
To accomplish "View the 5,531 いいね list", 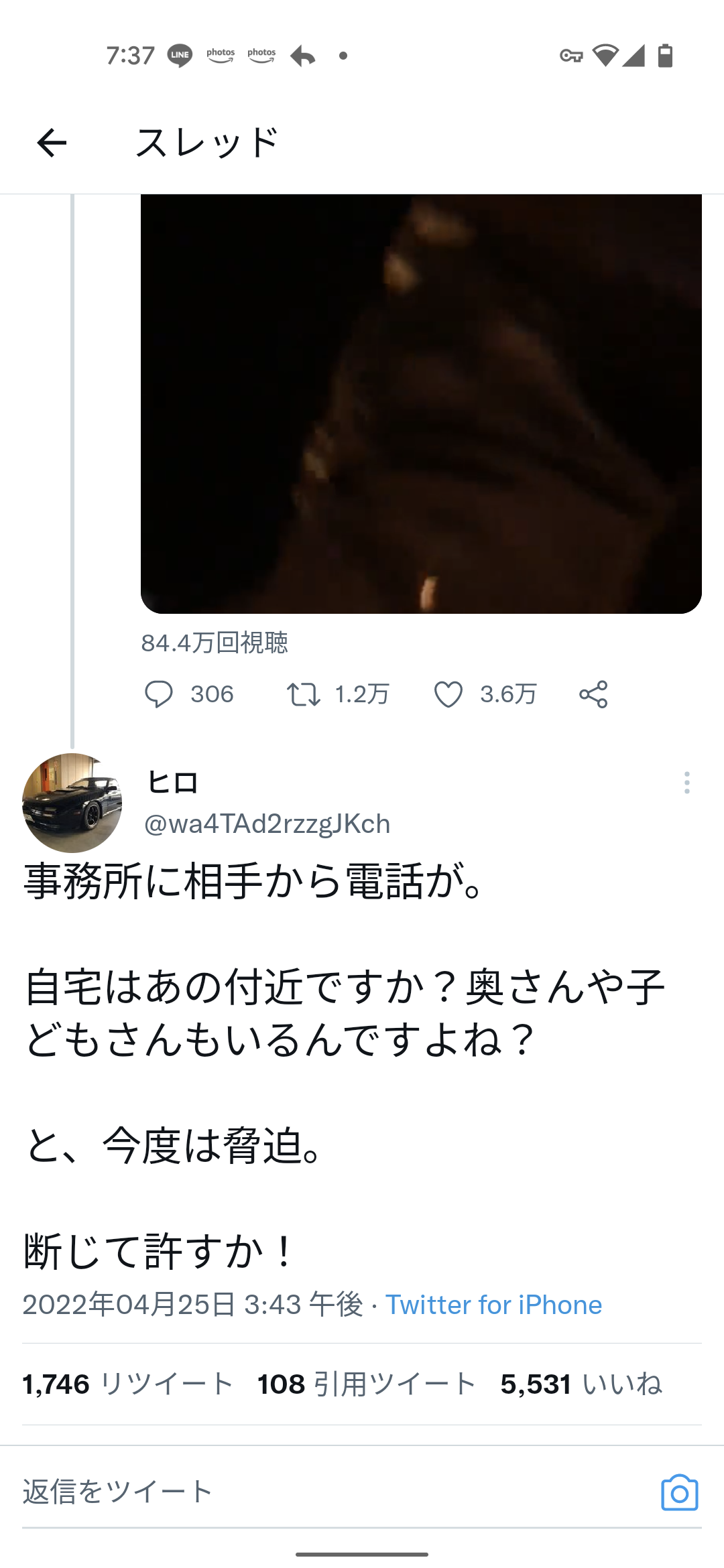I will (581, 1384).
